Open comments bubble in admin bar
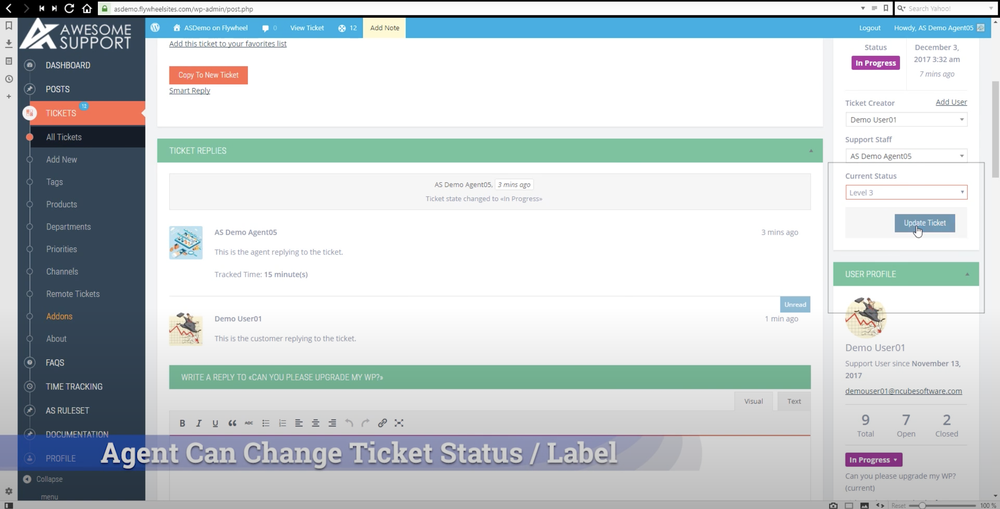The width and height of the screenshot is (1000, 509). pos(269,28)
